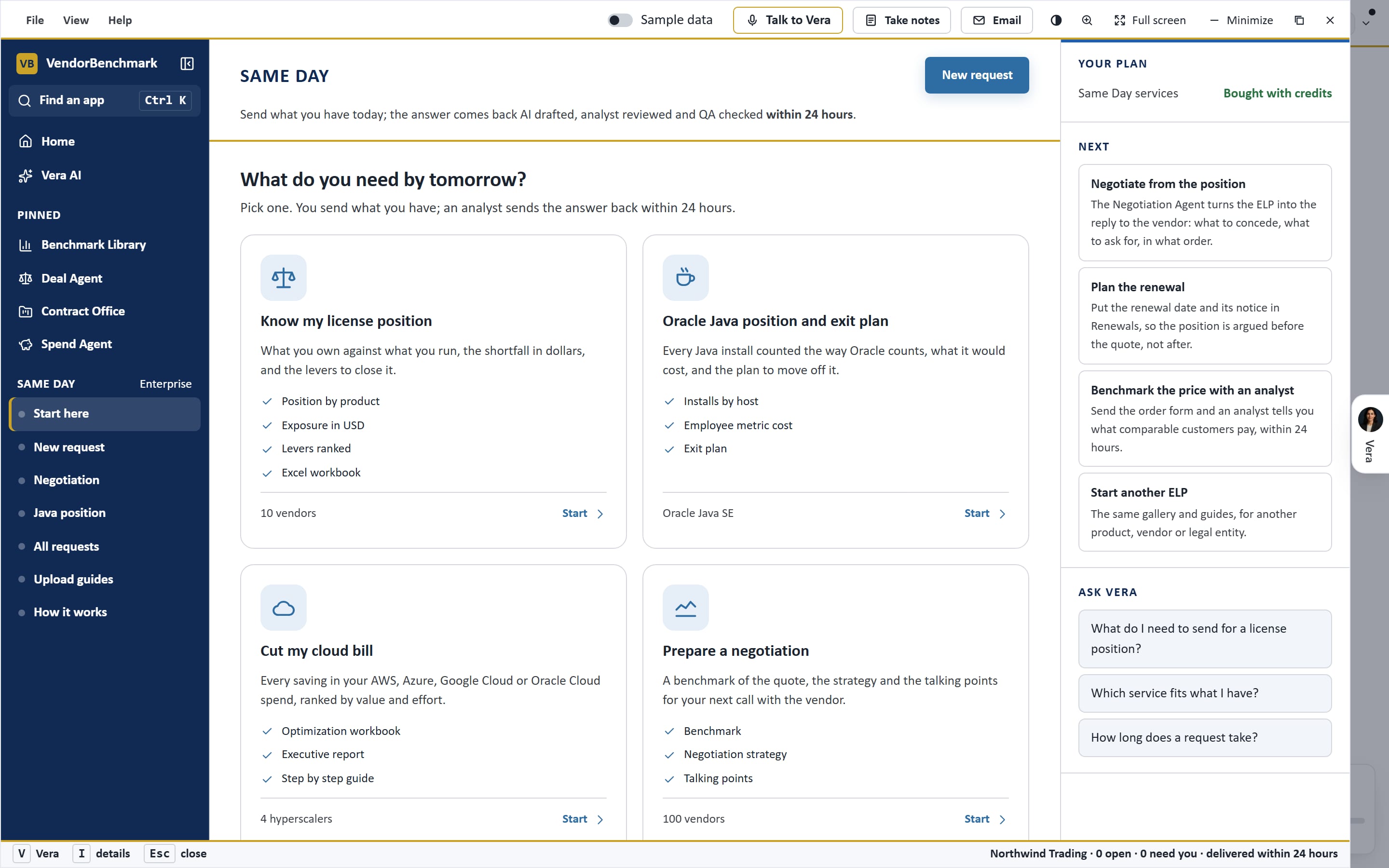Open Benchmark the price with an analyst card

coord(1205,419)
